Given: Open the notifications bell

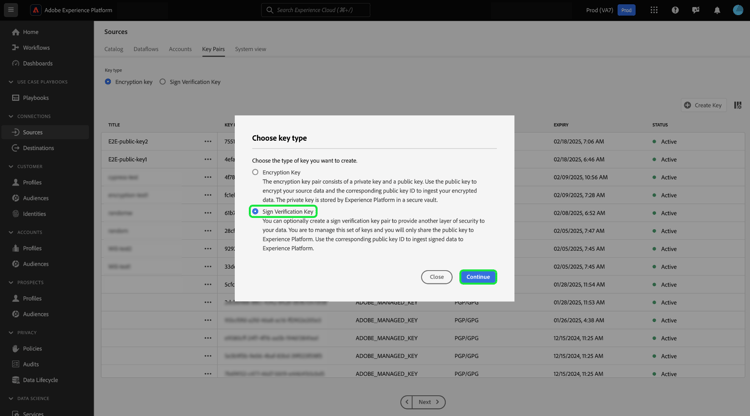Looking at the screenshot, I should tap(717, 10).
